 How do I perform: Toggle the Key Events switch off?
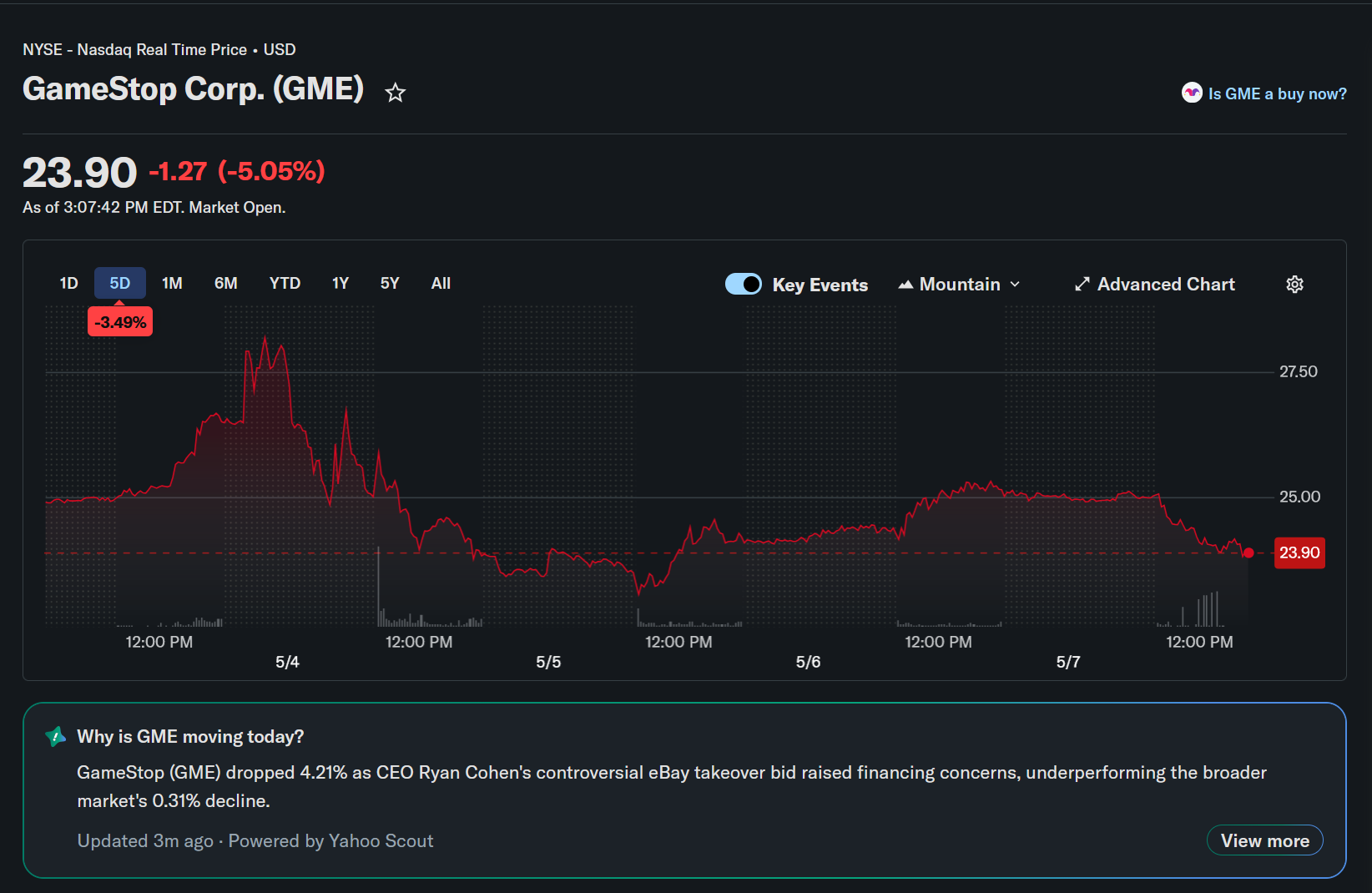tap(743, 285)
